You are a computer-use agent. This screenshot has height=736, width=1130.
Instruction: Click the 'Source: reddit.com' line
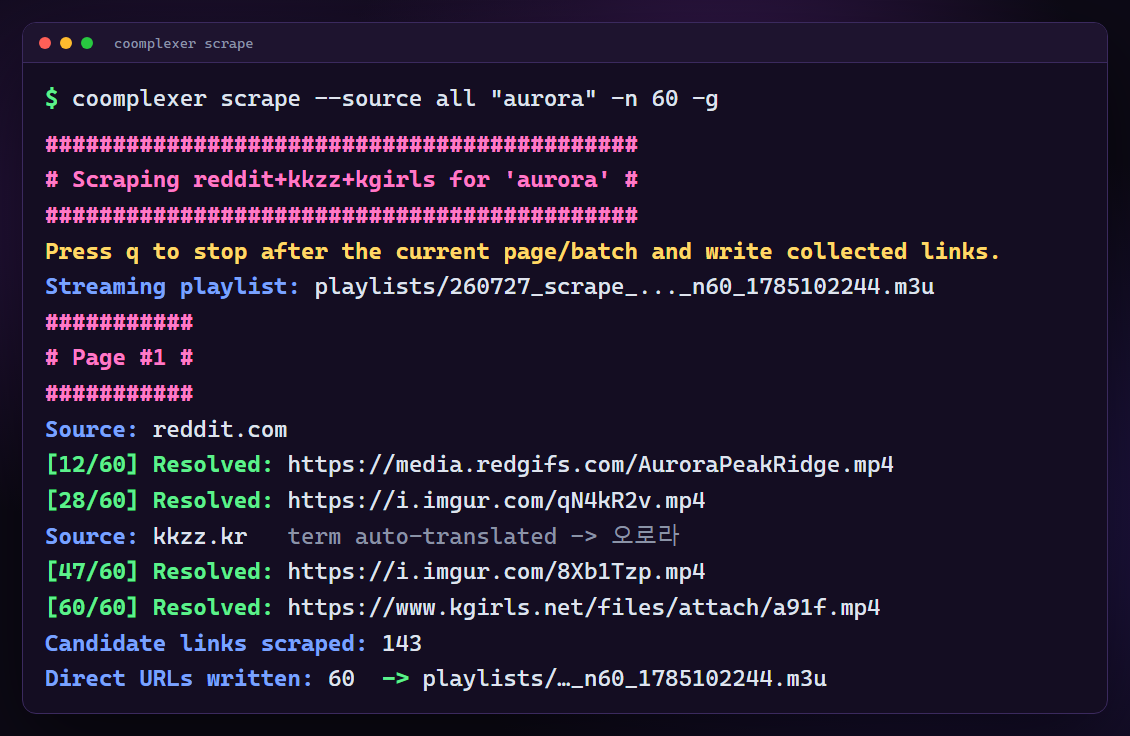[166, 430]
